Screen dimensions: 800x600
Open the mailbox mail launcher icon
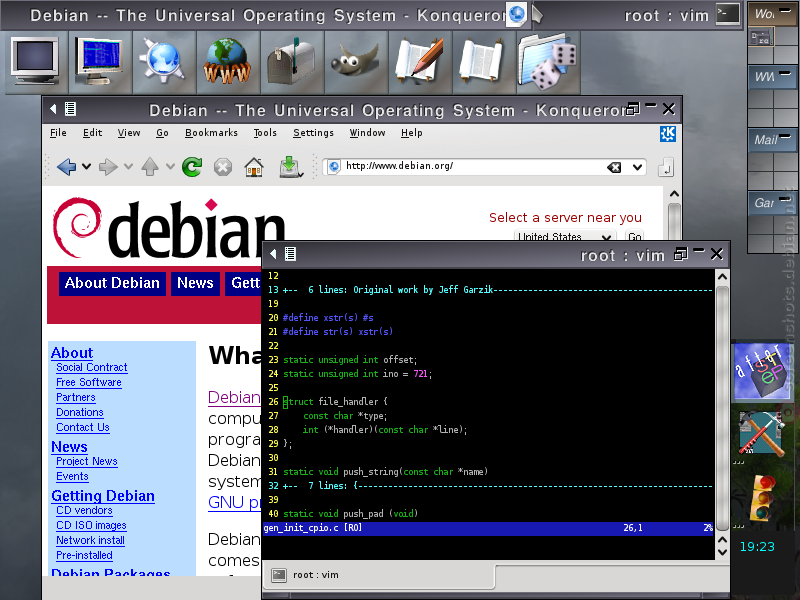(x=292, y=62)
